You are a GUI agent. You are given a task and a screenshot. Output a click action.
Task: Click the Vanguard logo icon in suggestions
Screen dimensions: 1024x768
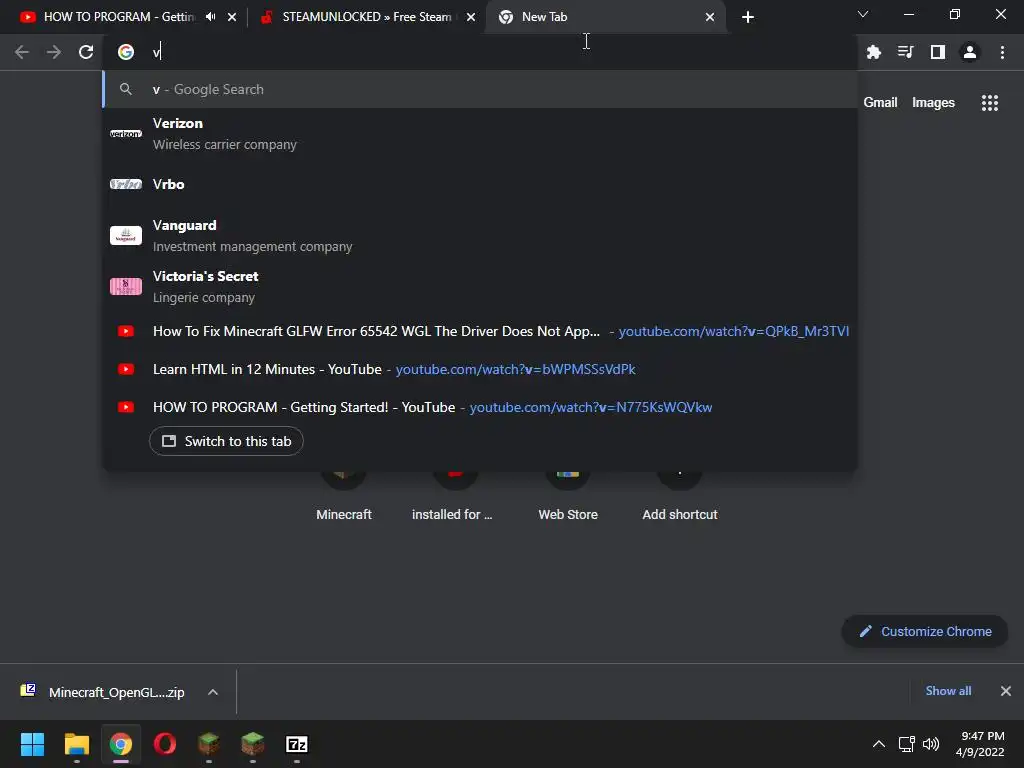pyautogui.click(x=126, y=236)
